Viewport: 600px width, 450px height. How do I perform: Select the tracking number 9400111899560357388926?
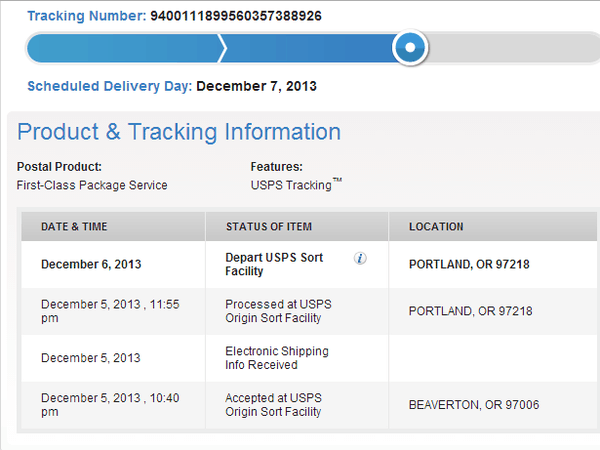pos(236,16)
